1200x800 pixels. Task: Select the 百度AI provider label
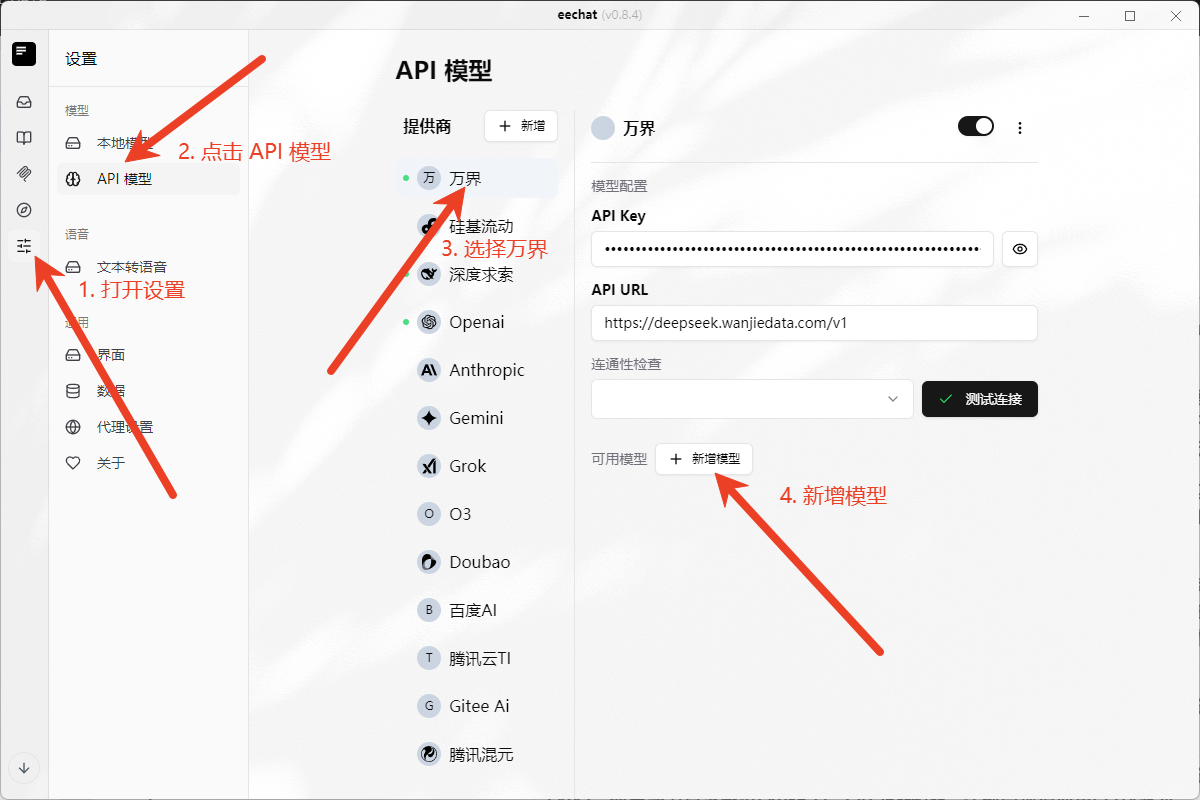click(473, 610)
